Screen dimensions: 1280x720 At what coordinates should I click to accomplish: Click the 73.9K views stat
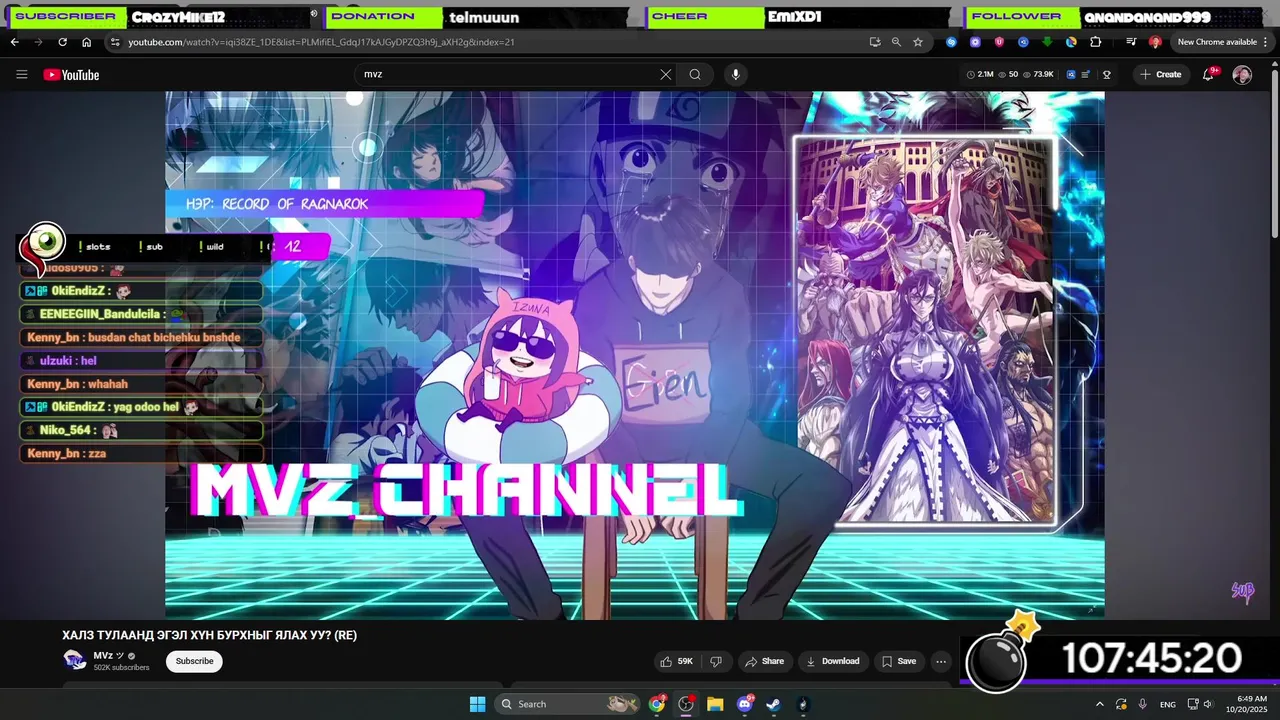1038,74
